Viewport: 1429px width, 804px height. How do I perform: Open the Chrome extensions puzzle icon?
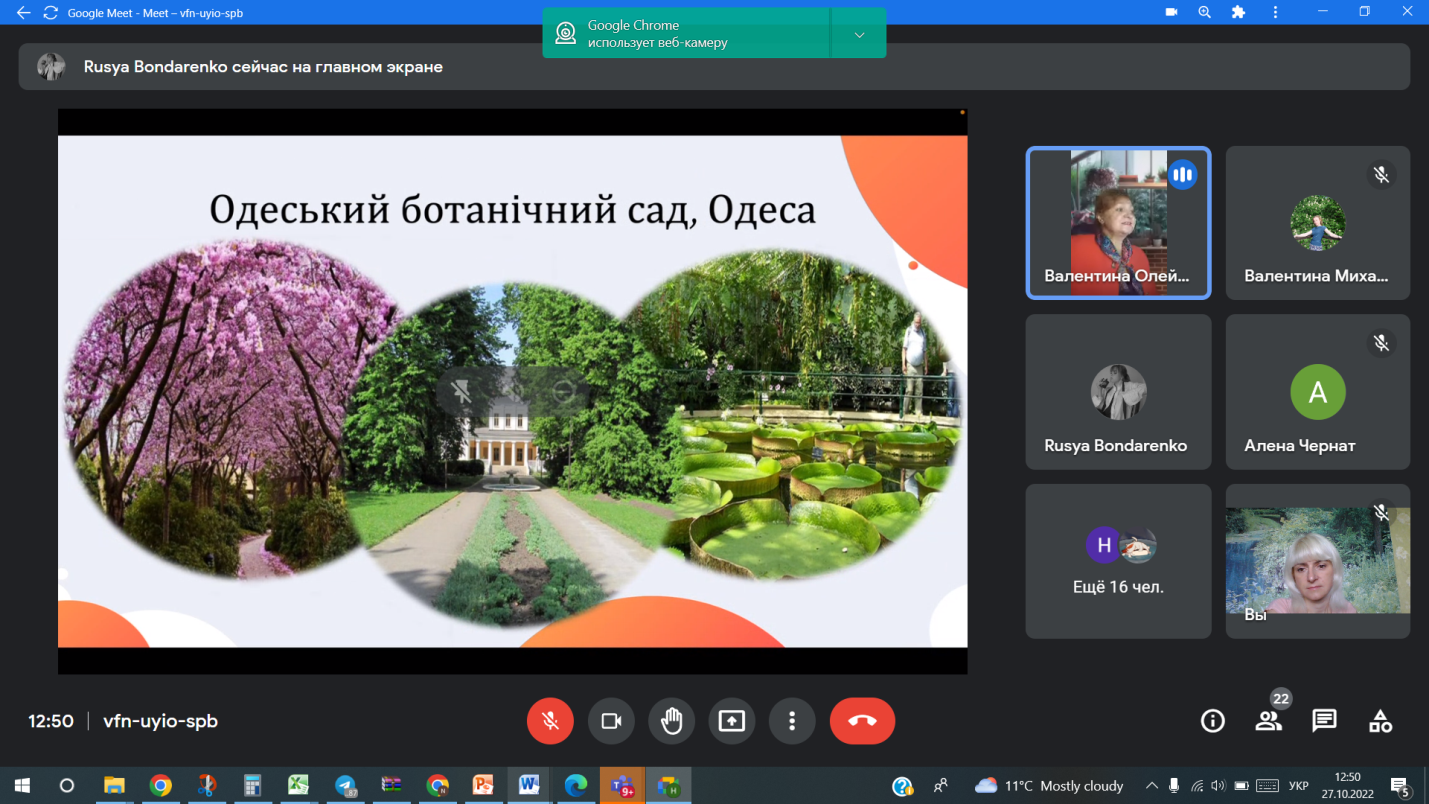(1238, 13)
